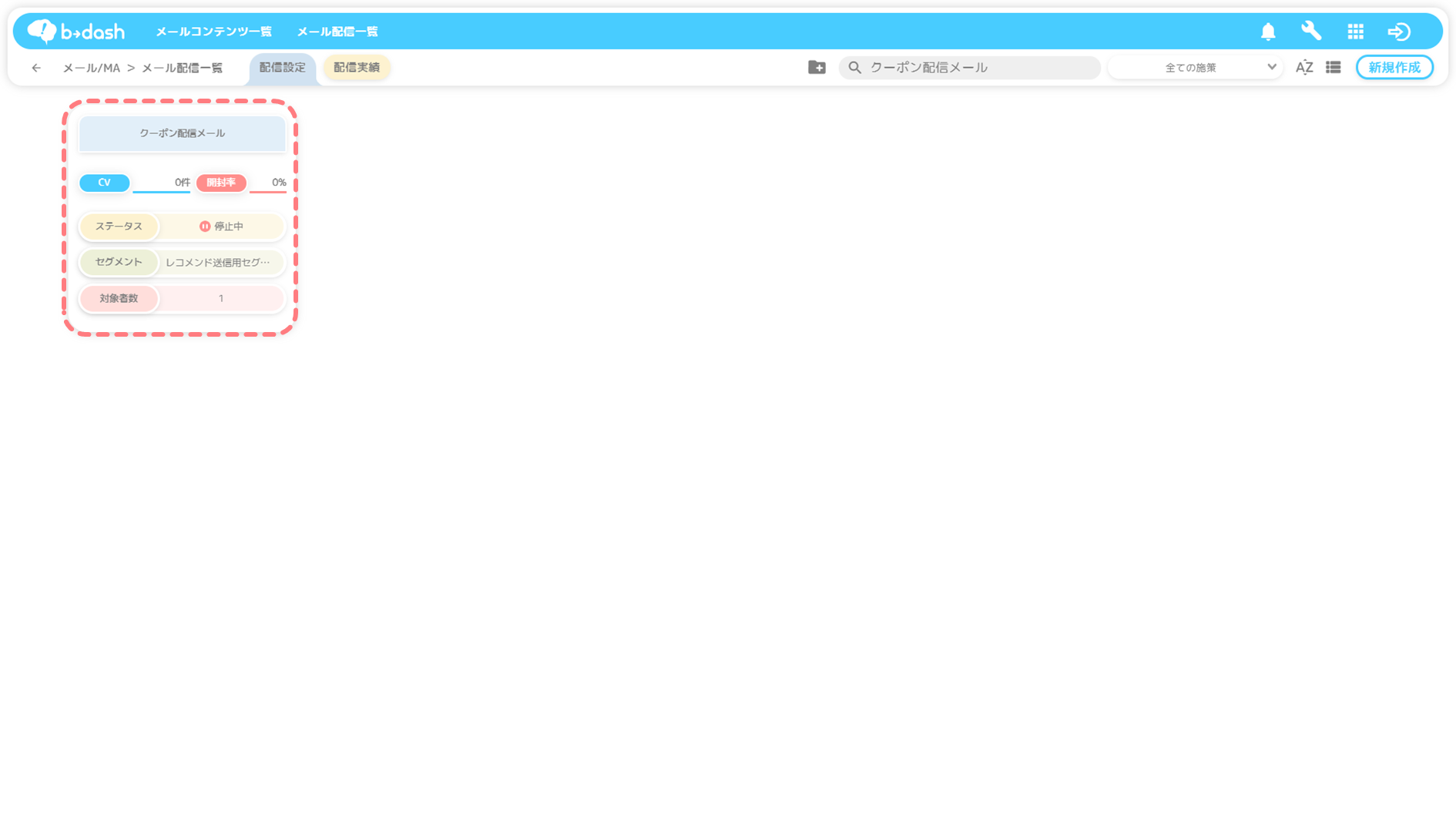Open the クーポン配信メール card title
1456x819 pixels.
click(183, 133)
